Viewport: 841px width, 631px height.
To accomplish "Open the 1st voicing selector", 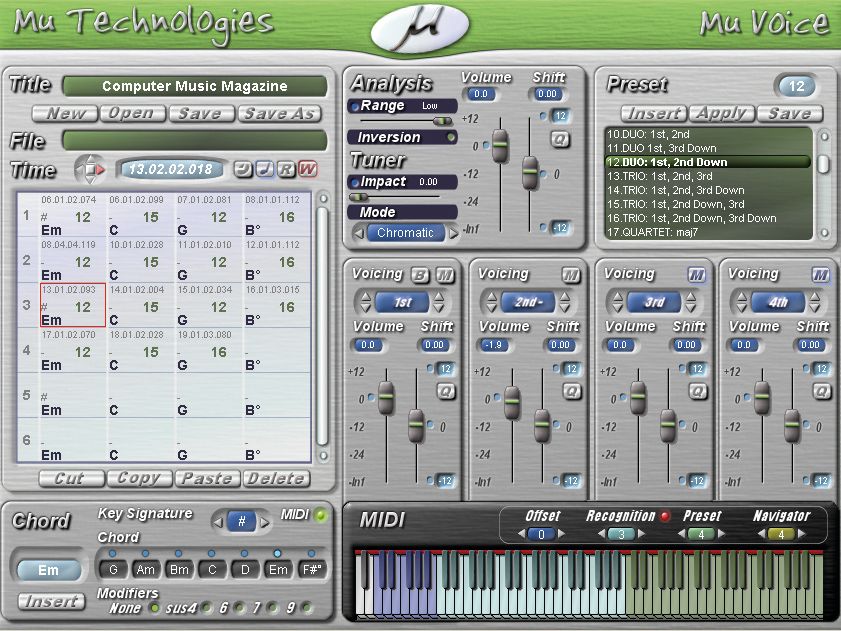I will point(402,303).
